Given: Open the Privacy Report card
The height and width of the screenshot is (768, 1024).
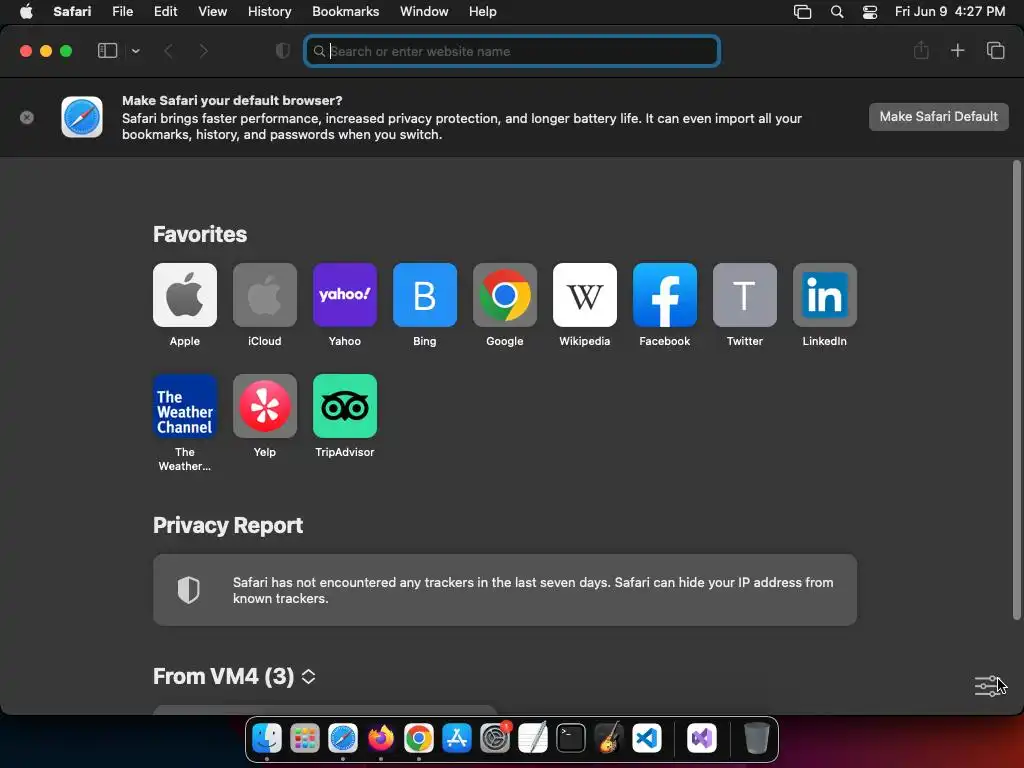Looking at the screenshot, I should pos(505,590).
